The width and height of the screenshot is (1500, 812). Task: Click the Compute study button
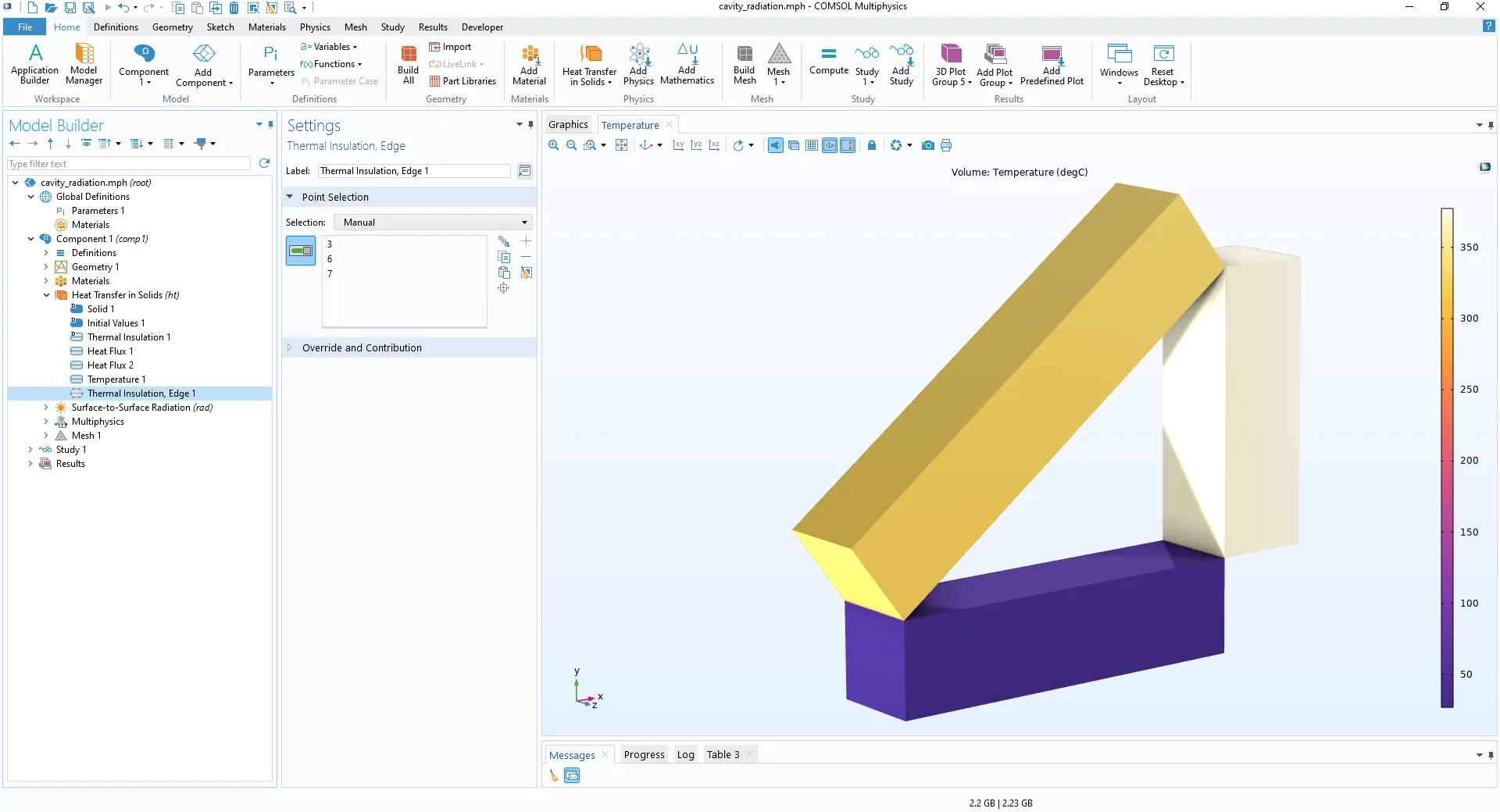[x=828, y=61]
